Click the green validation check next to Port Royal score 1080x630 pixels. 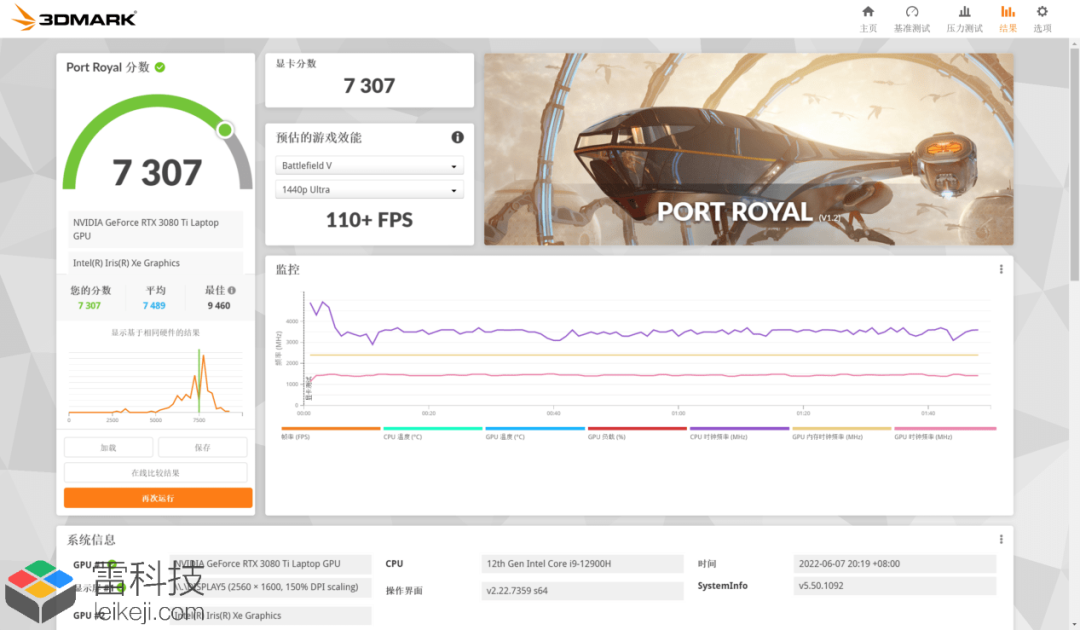point(160,67)
